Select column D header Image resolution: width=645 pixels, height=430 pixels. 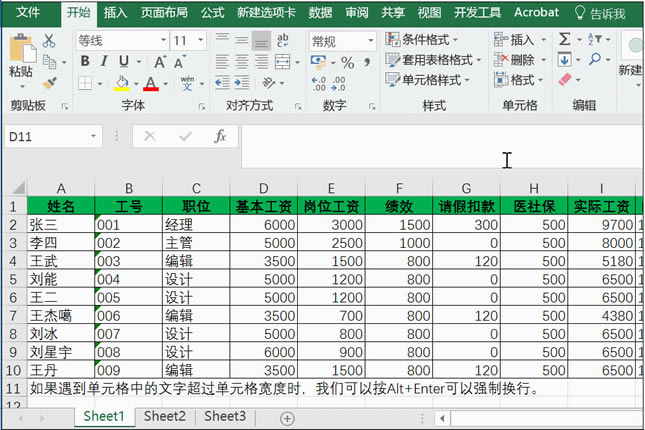tap(264, 188)
